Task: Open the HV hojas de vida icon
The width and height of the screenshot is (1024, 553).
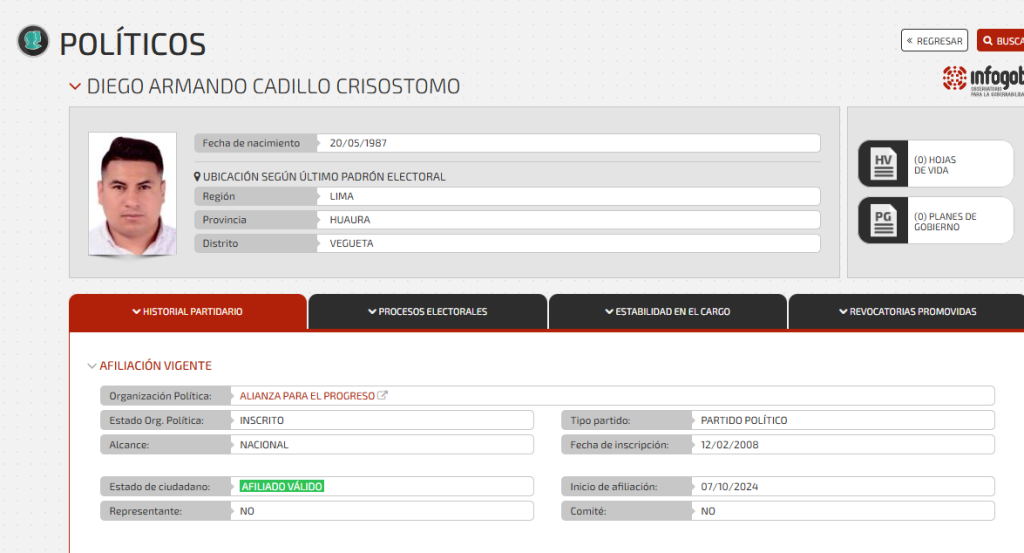Action: (x=883, y=164)
